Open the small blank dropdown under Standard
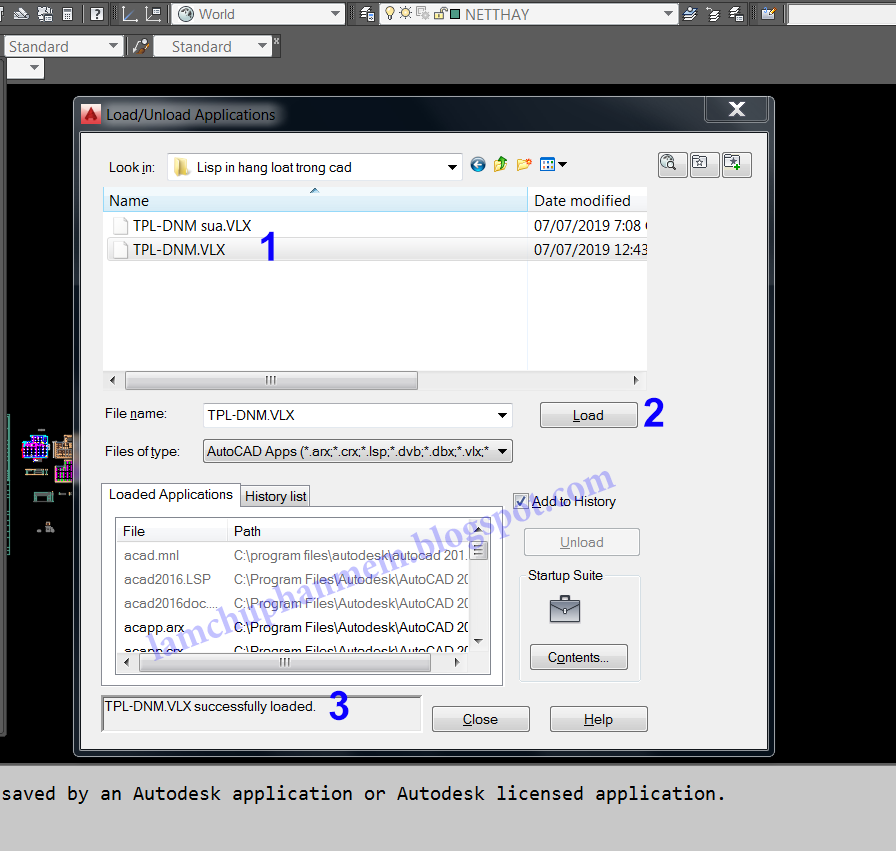Viewport: 896px width, 851px height. click(26, 69)
